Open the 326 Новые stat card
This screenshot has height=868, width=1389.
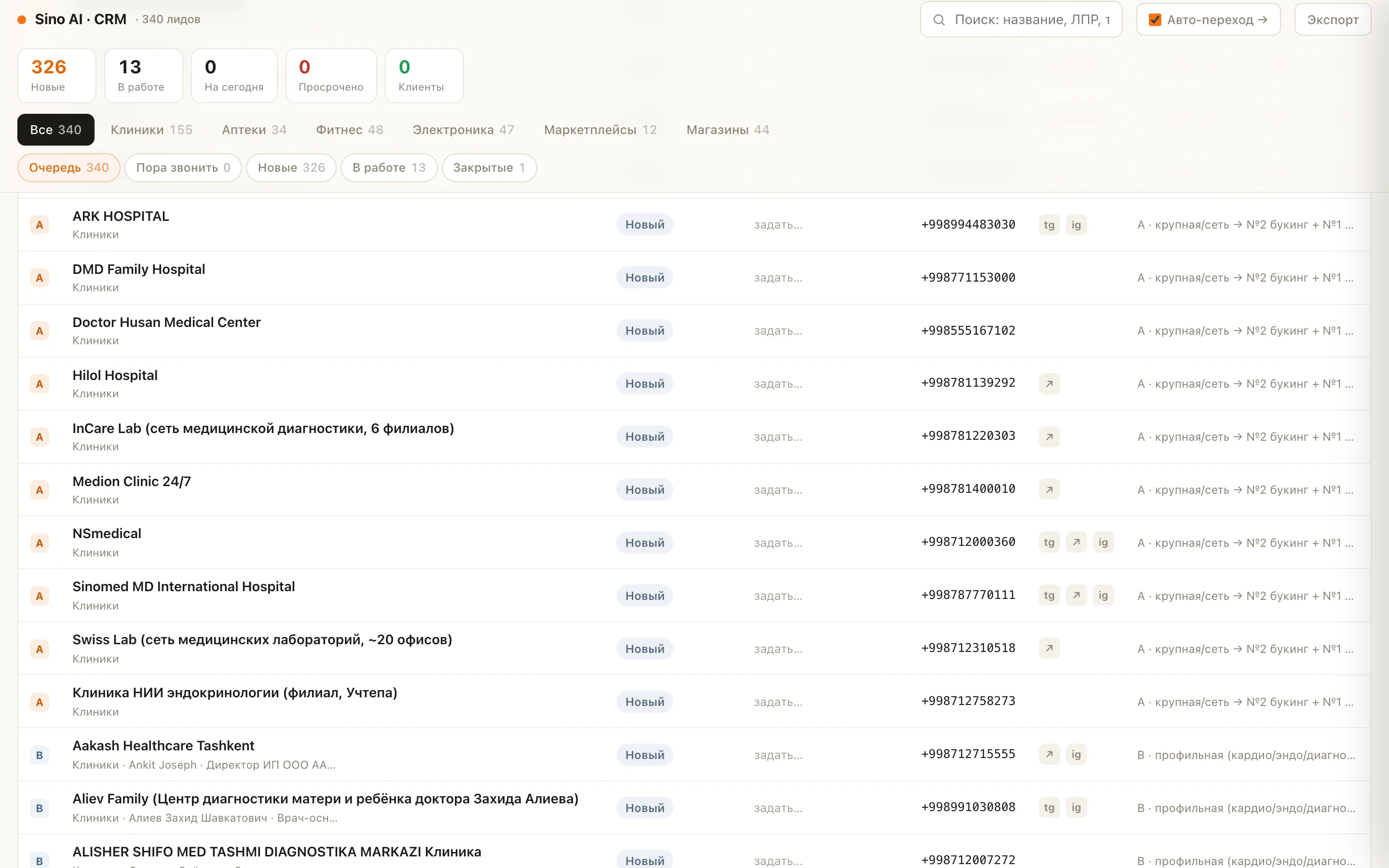57,76
